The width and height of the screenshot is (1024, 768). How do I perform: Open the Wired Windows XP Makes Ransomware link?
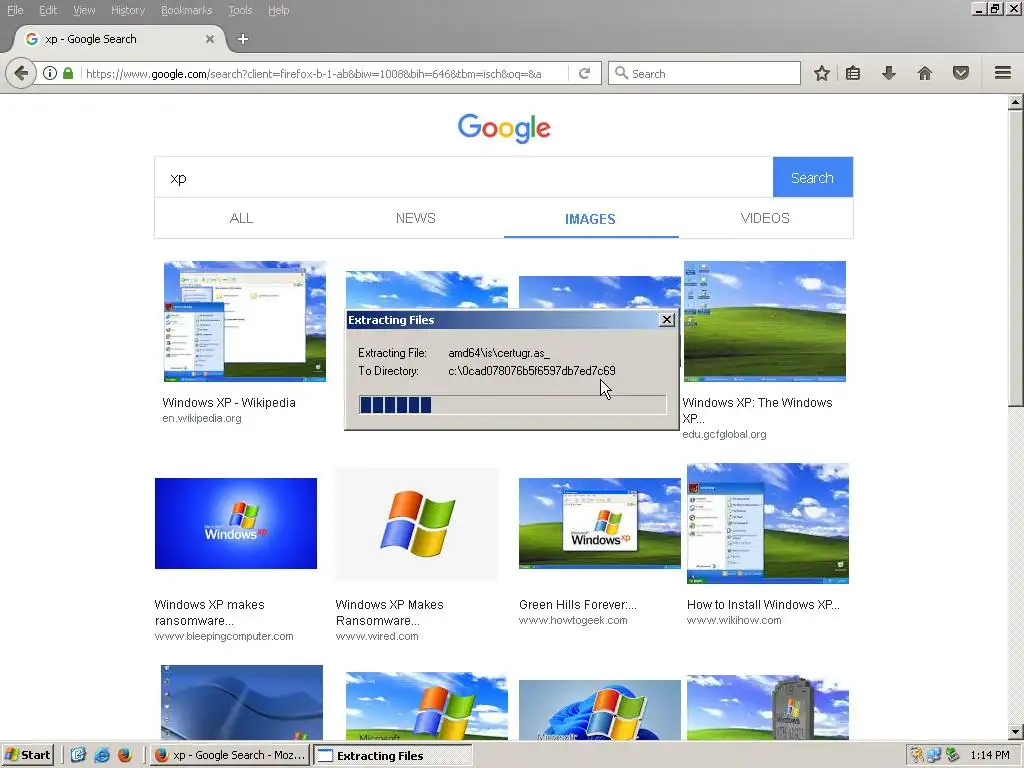click(389, 613)
